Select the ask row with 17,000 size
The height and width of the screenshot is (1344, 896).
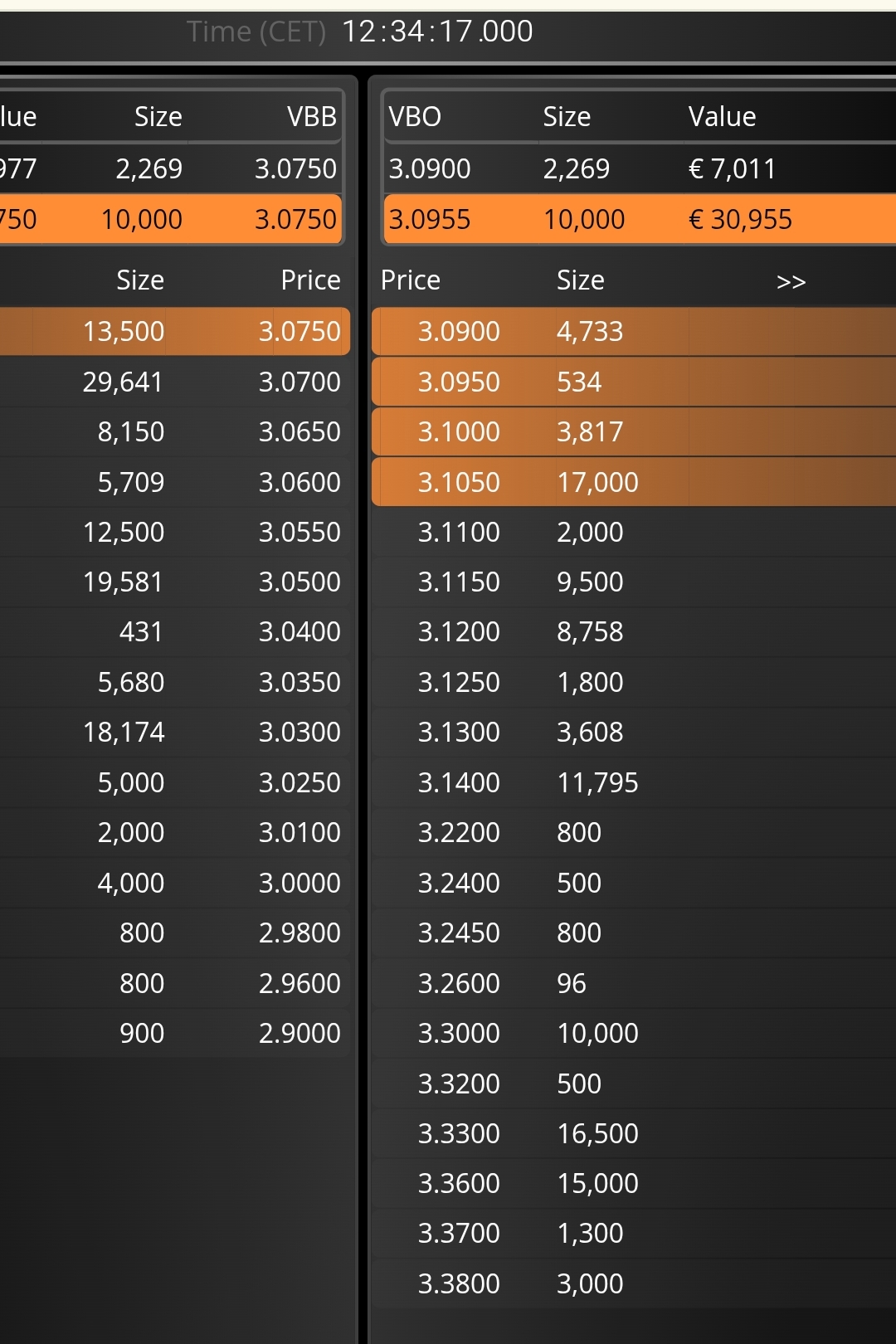634,482
